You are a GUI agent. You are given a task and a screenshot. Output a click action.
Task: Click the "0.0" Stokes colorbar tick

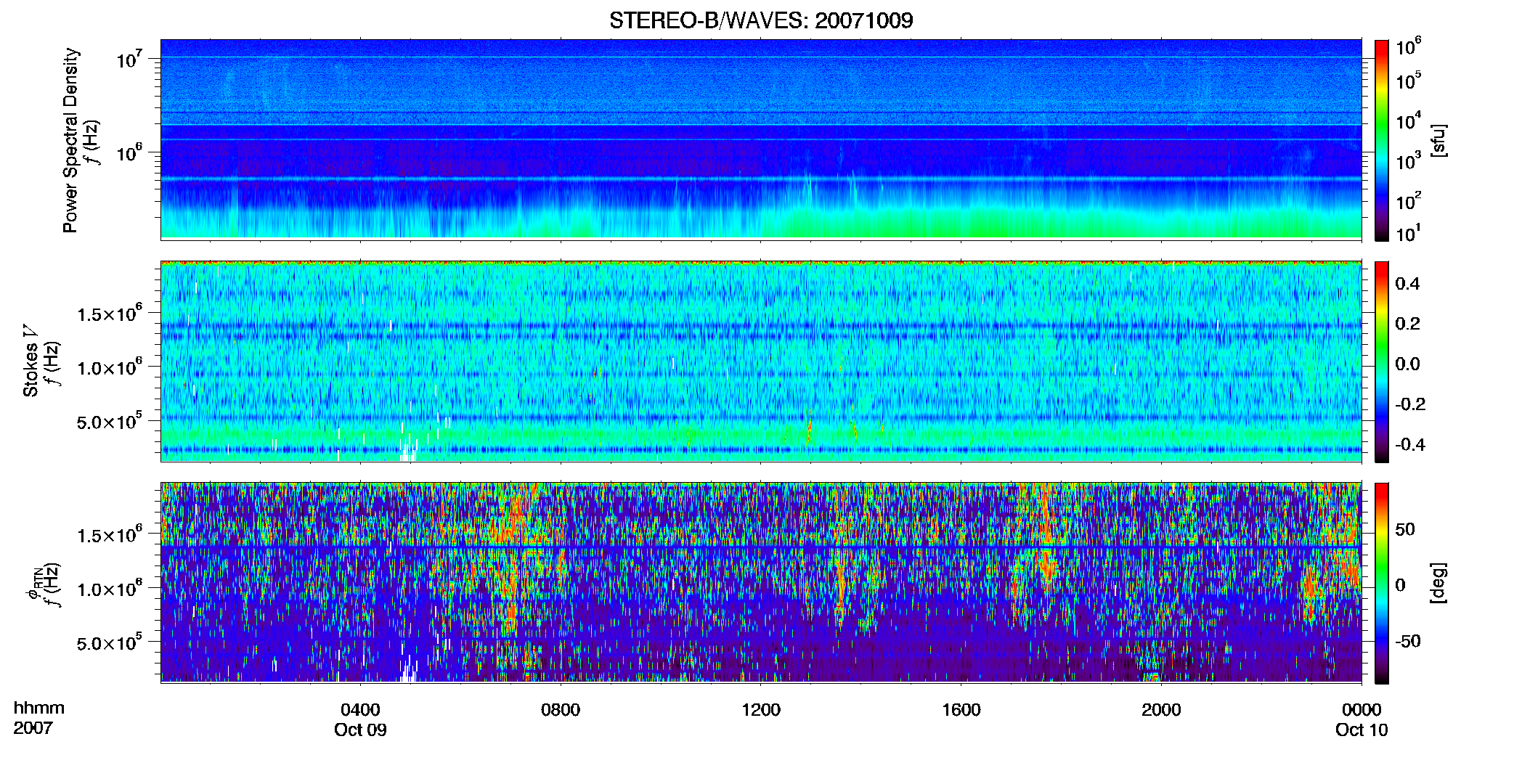[1407, 364]
